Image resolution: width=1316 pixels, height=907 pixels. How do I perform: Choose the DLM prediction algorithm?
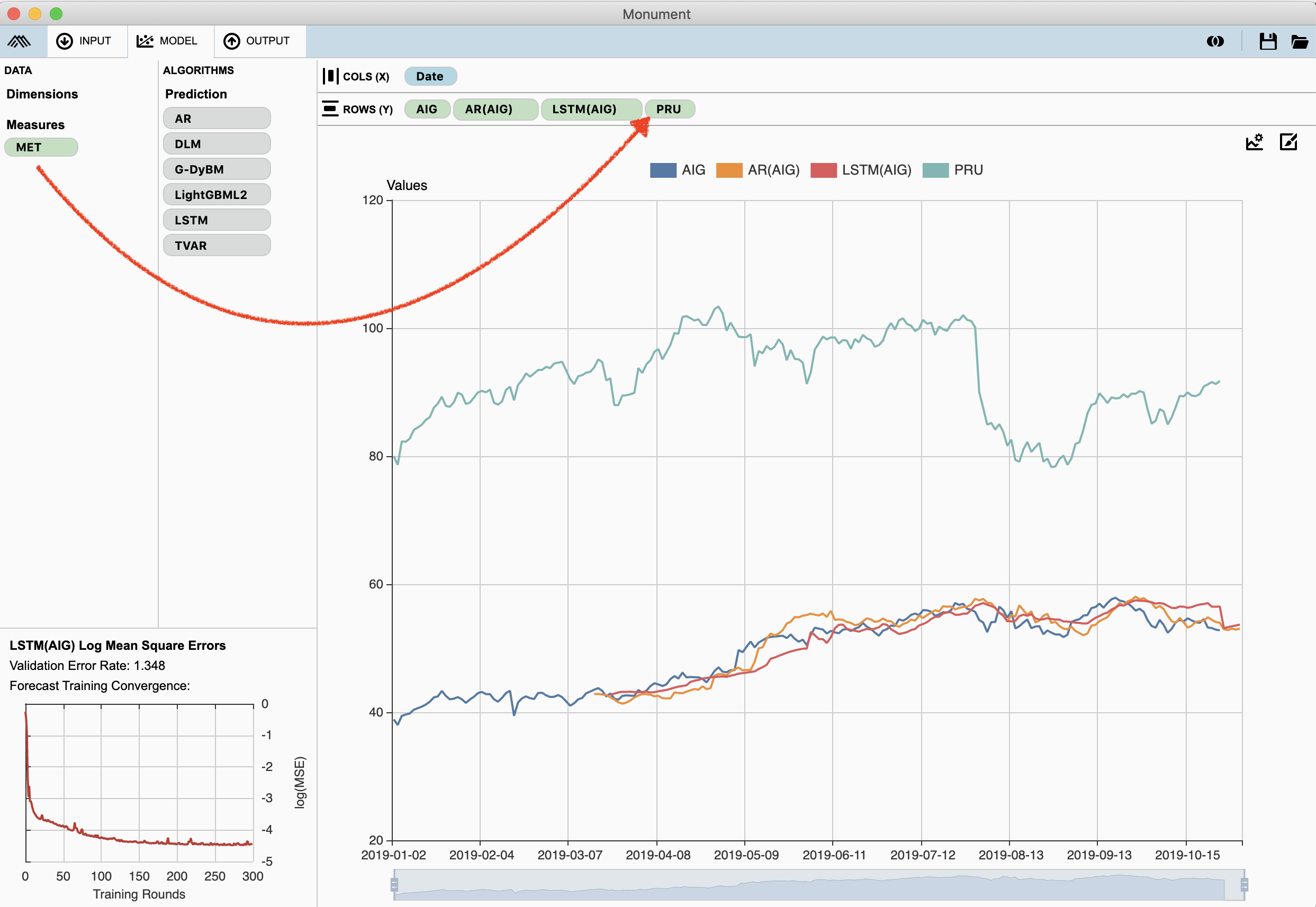pos(217,144)
